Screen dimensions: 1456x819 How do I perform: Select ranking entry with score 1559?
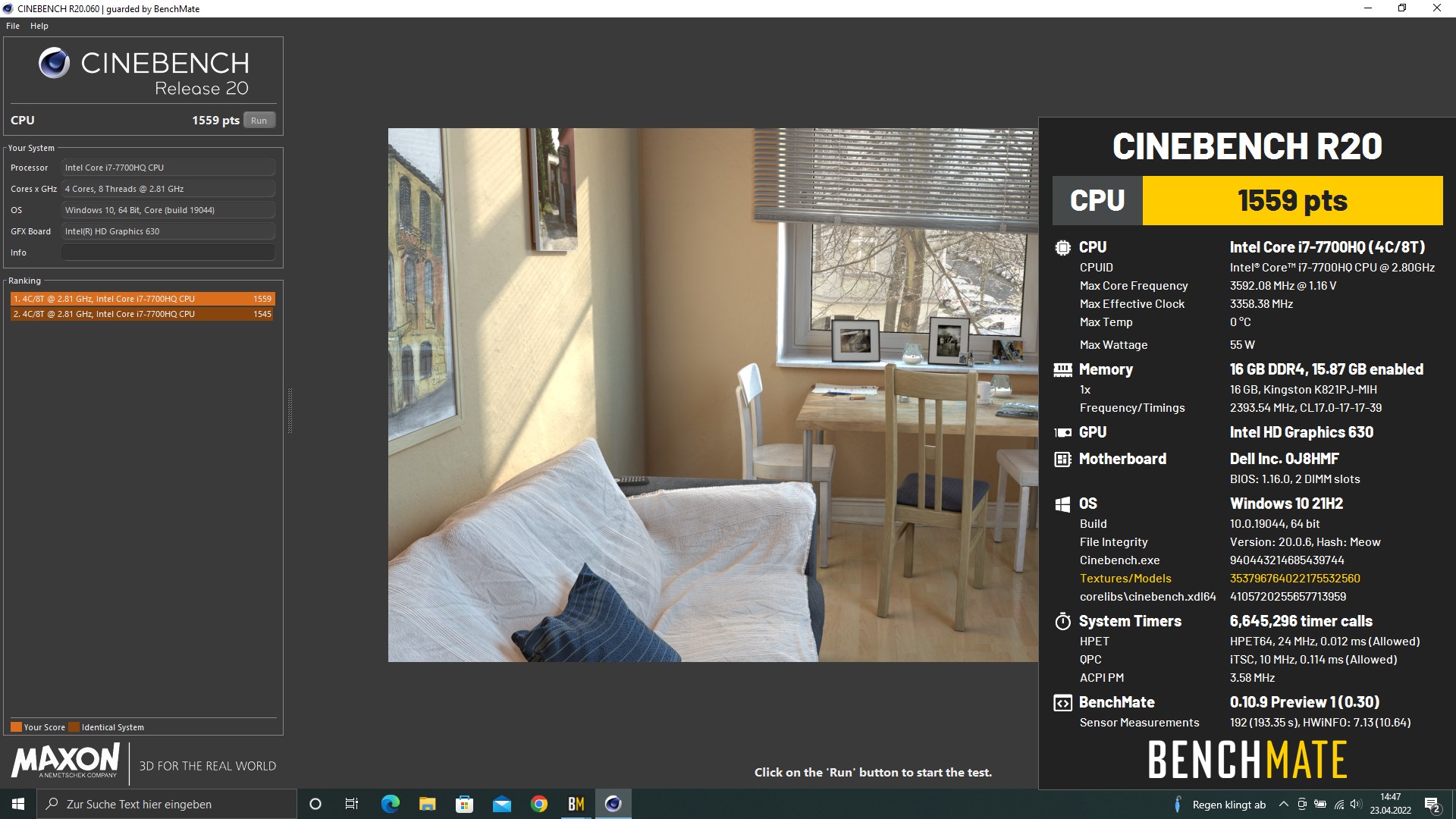143,299
